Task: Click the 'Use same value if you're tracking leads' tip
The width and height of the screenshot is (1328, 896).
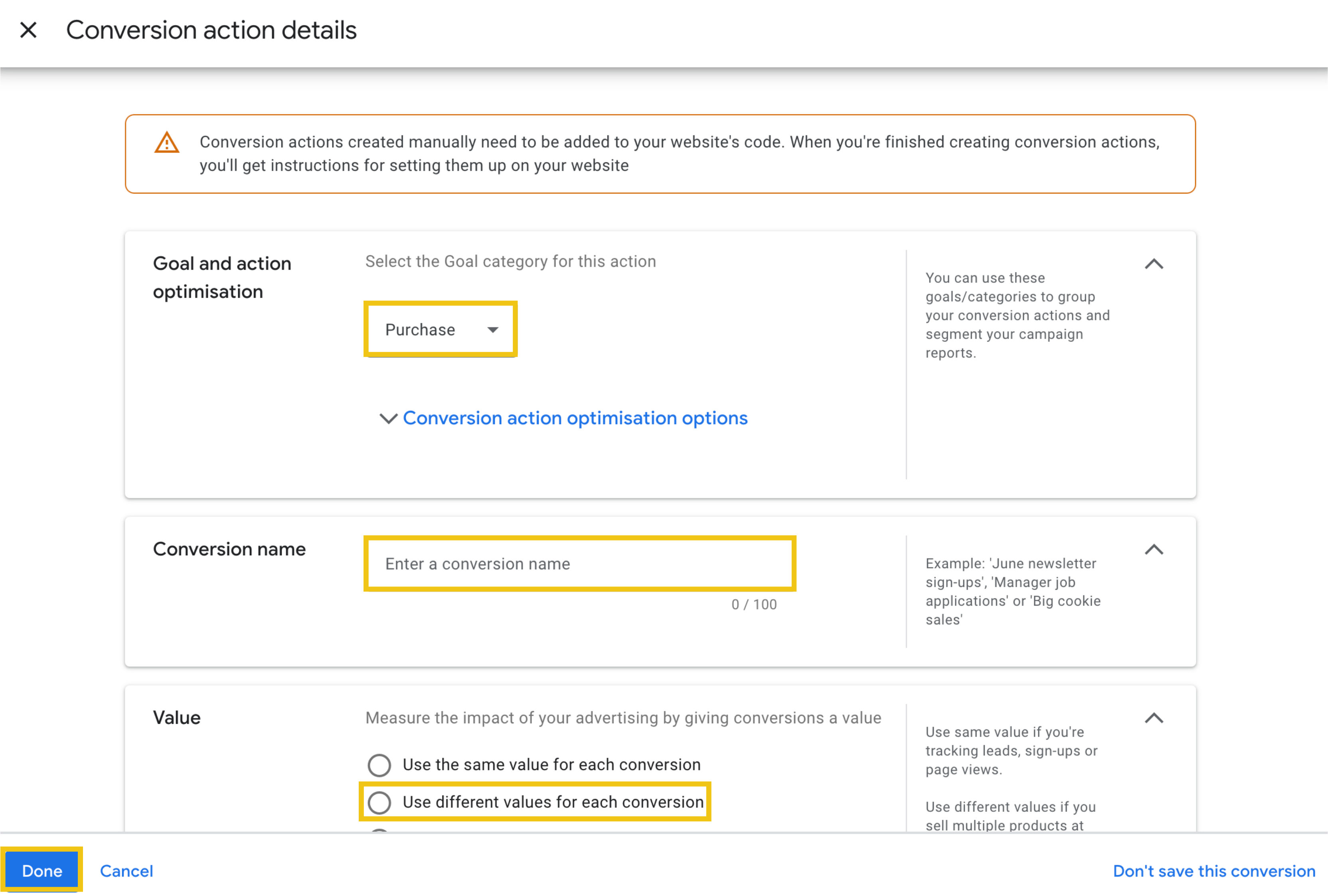Action: point(1012,751)
